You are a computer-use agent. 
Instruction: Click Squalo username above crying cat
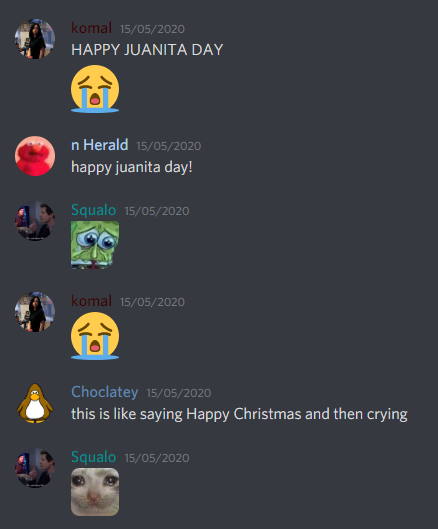pos(93,457)
